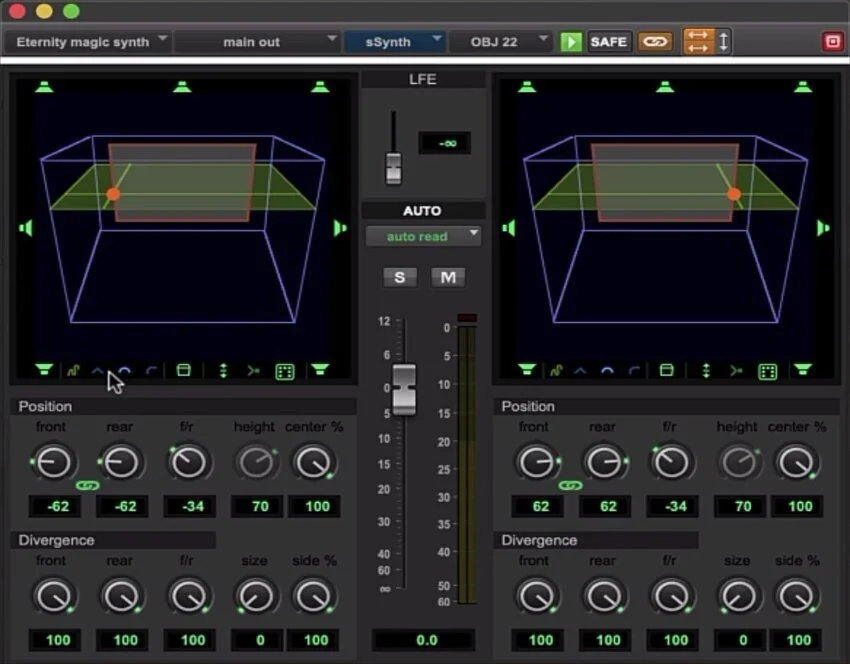Click the left panner height value field 70
Viewport: 850px width, 664px height.
(257, 506)
